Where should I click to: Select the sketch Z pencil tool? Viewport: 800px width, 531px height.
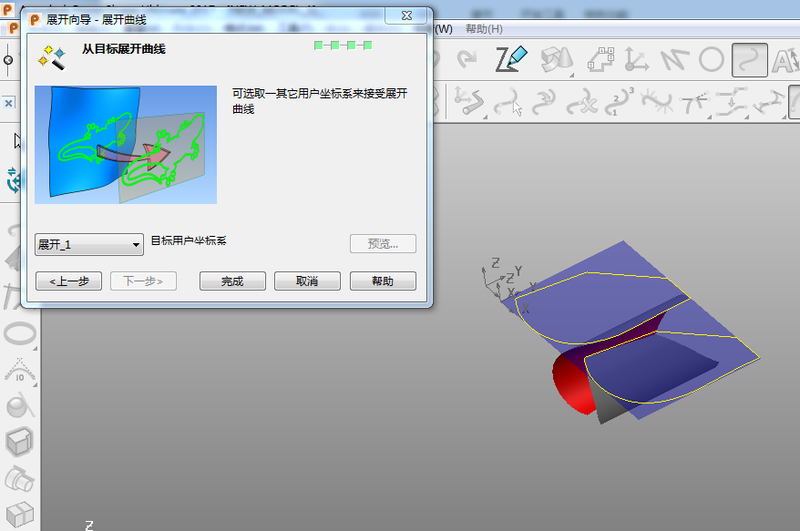[x=511, y=59]
